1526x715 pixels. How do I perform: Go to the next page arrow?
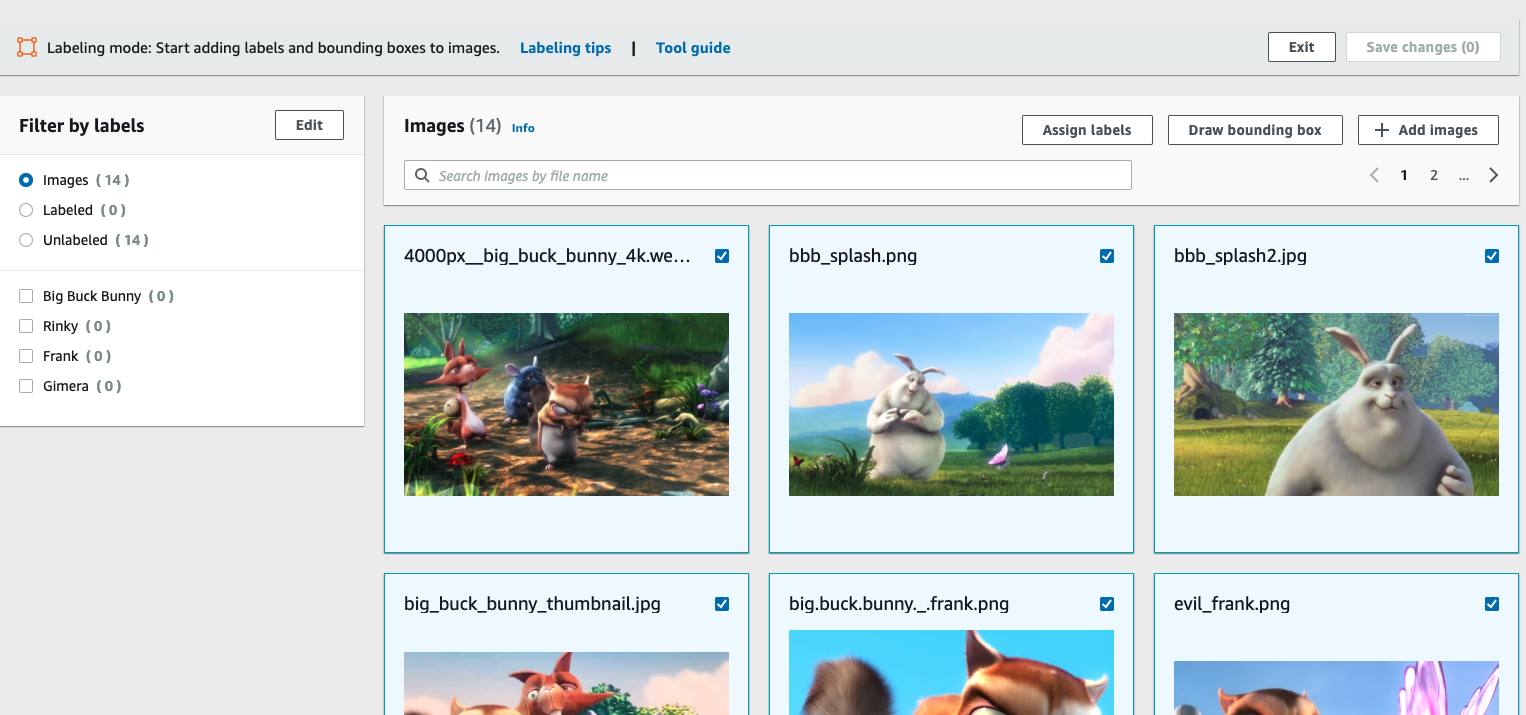(1493, 175)
